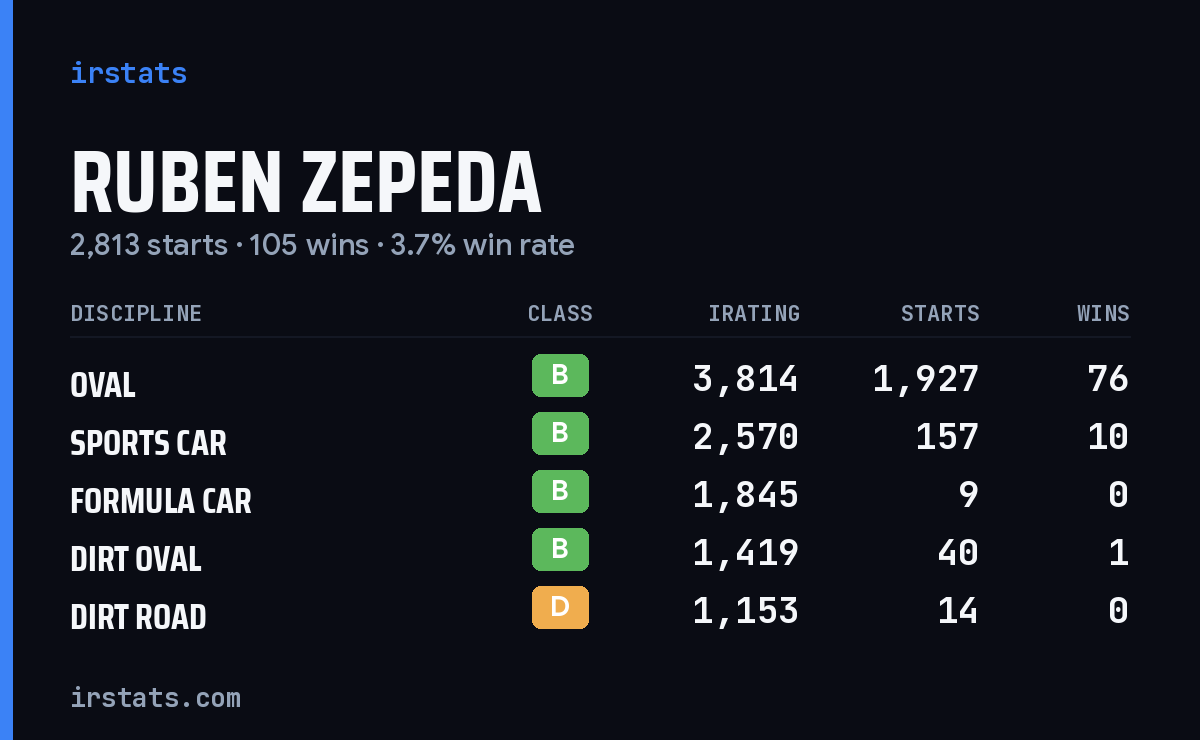Click the Oval class B badge
Image resolution: width=1200 pixels, height=740 pixels.
click(x=560, y=376)
